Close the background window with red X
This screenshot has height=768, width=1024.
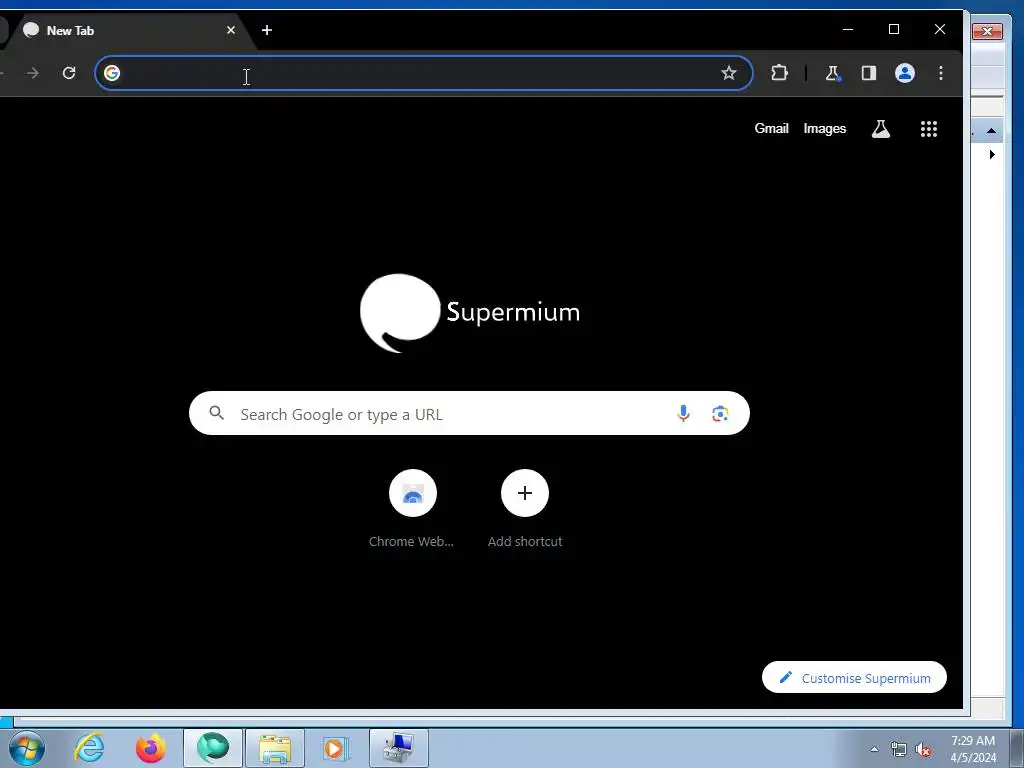(x=987, y=31)
